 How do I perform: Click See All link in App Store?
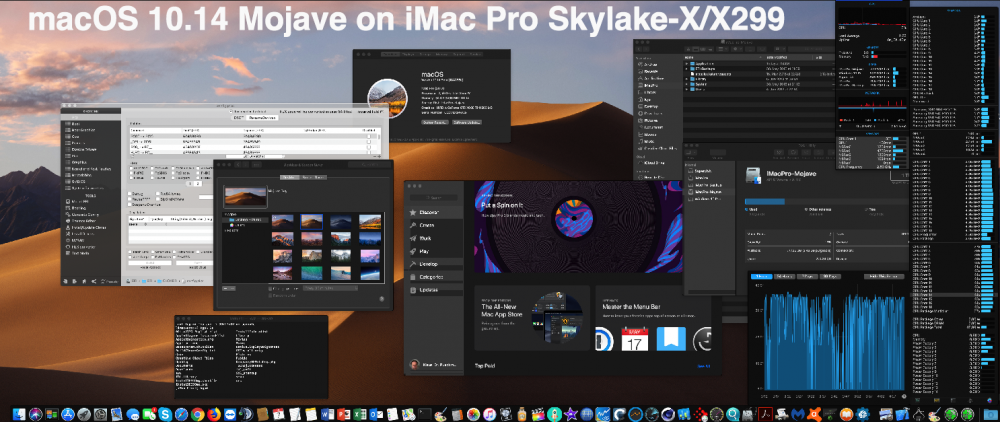coord(703,366)
